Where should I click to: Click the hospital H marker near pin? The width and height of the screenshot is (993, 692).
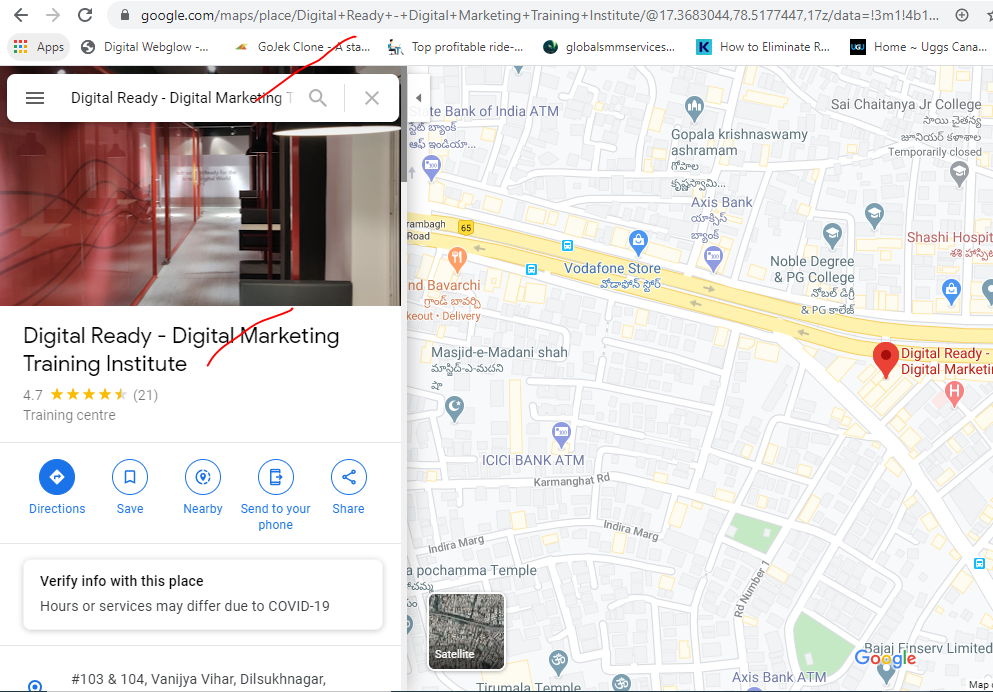[954, 394]
